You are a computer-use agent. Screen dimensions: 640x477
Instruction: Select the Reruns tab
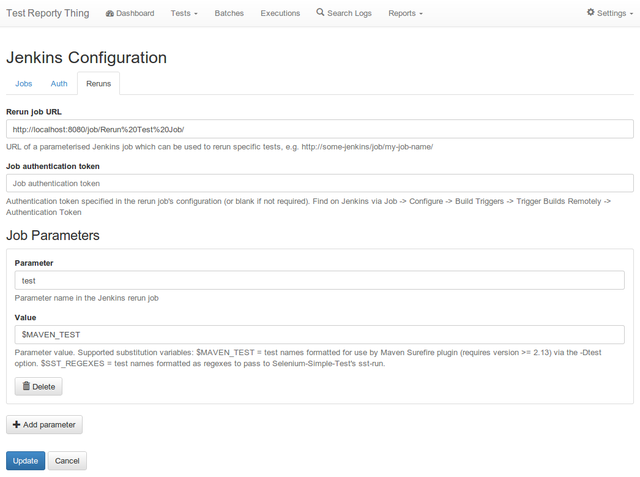point(98,84)
